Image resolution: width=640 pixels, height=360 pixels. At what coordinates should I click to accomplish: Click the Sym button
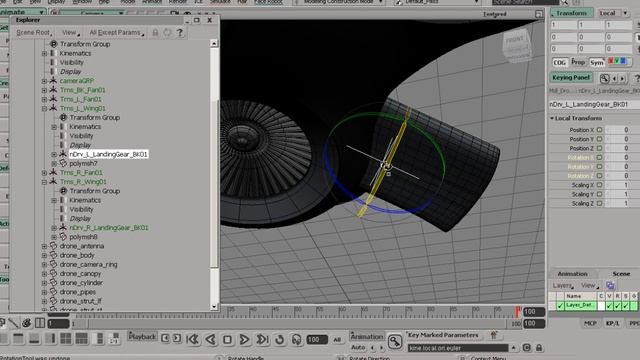596,62
